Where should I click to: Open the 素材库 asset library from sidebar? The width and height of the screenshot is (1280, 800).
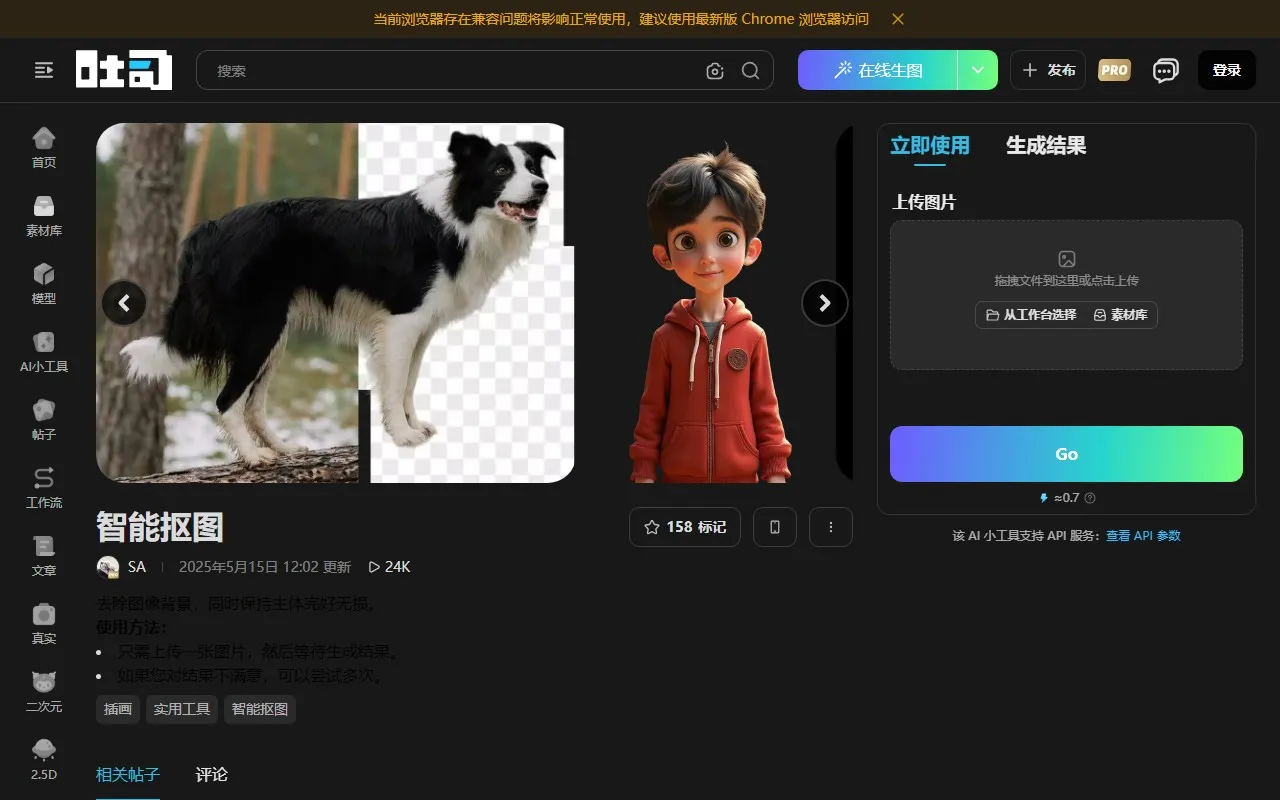click(x=43, y=213)
